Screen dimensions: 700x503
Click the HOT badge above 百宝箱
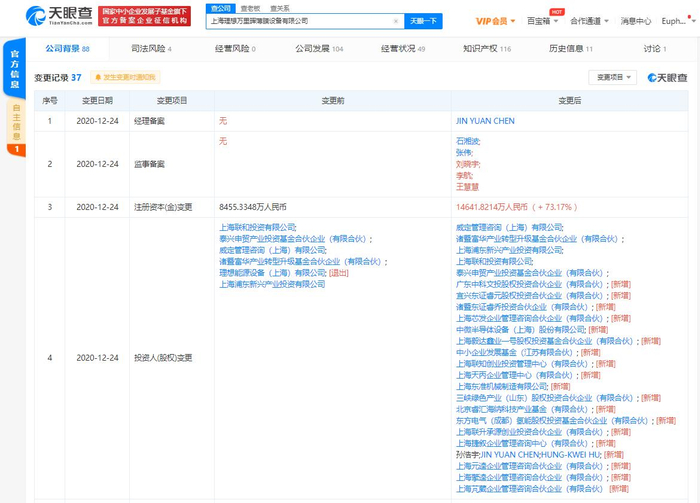click(557, 12)
